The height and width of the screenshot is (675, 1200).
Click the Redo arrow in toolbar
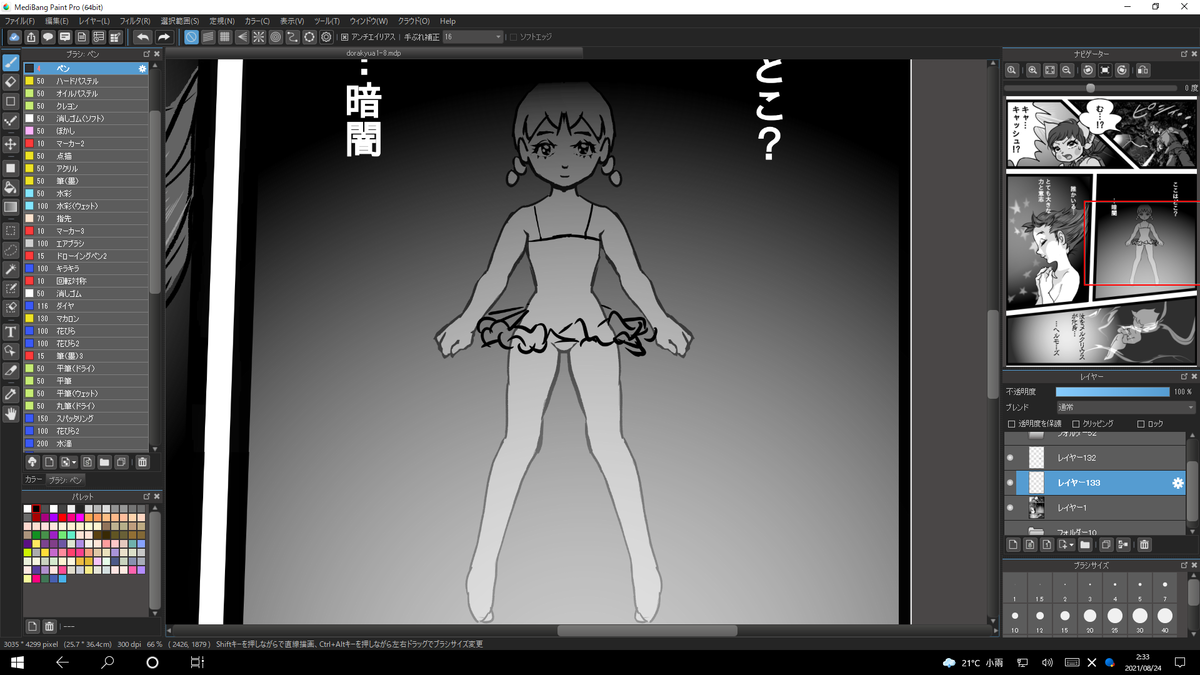pos(164,37)
